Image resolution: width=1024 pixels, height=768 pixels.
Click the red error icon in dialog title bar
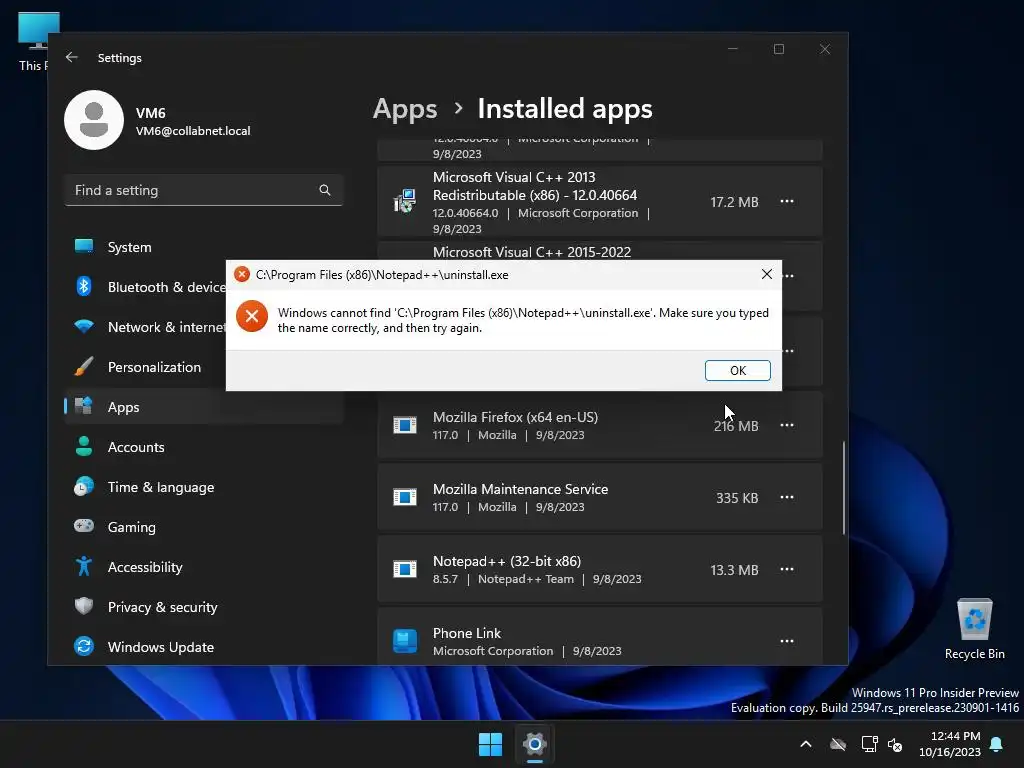point(242,274)
